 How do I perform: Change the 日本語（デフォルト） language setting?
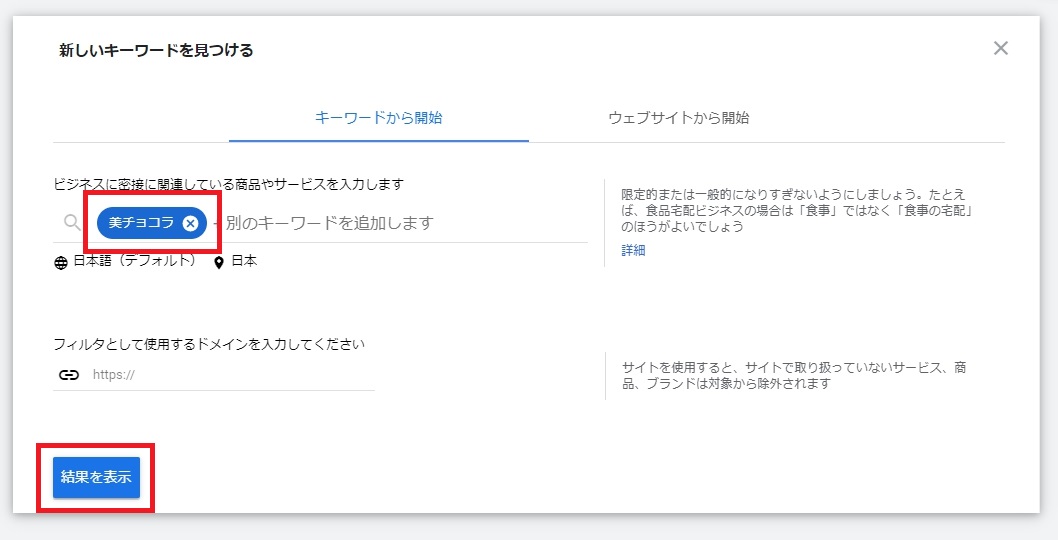tap(134, 261)
